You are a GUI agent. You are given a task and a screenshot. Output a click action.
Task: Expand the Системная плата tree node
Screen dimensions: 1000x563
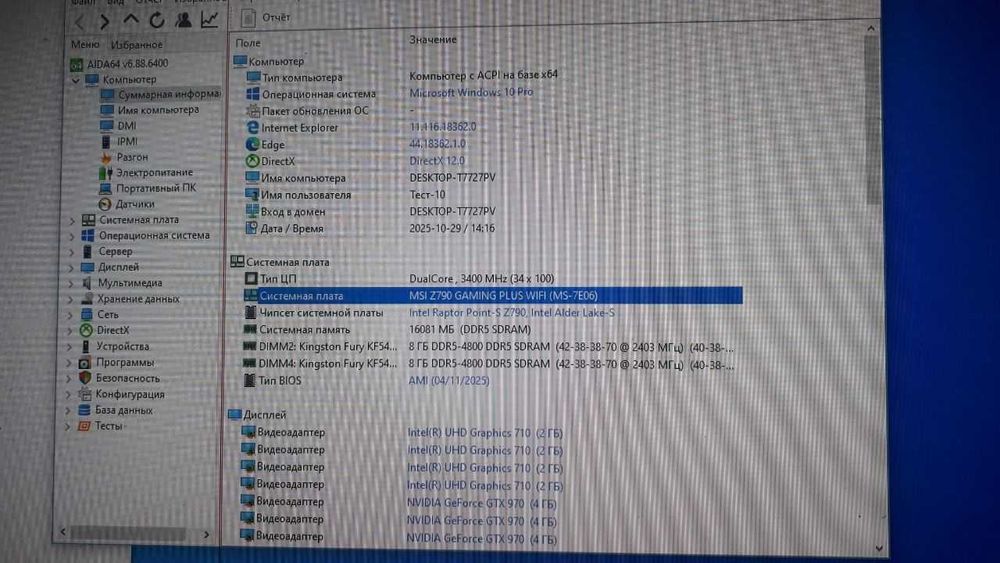(72, 221)
